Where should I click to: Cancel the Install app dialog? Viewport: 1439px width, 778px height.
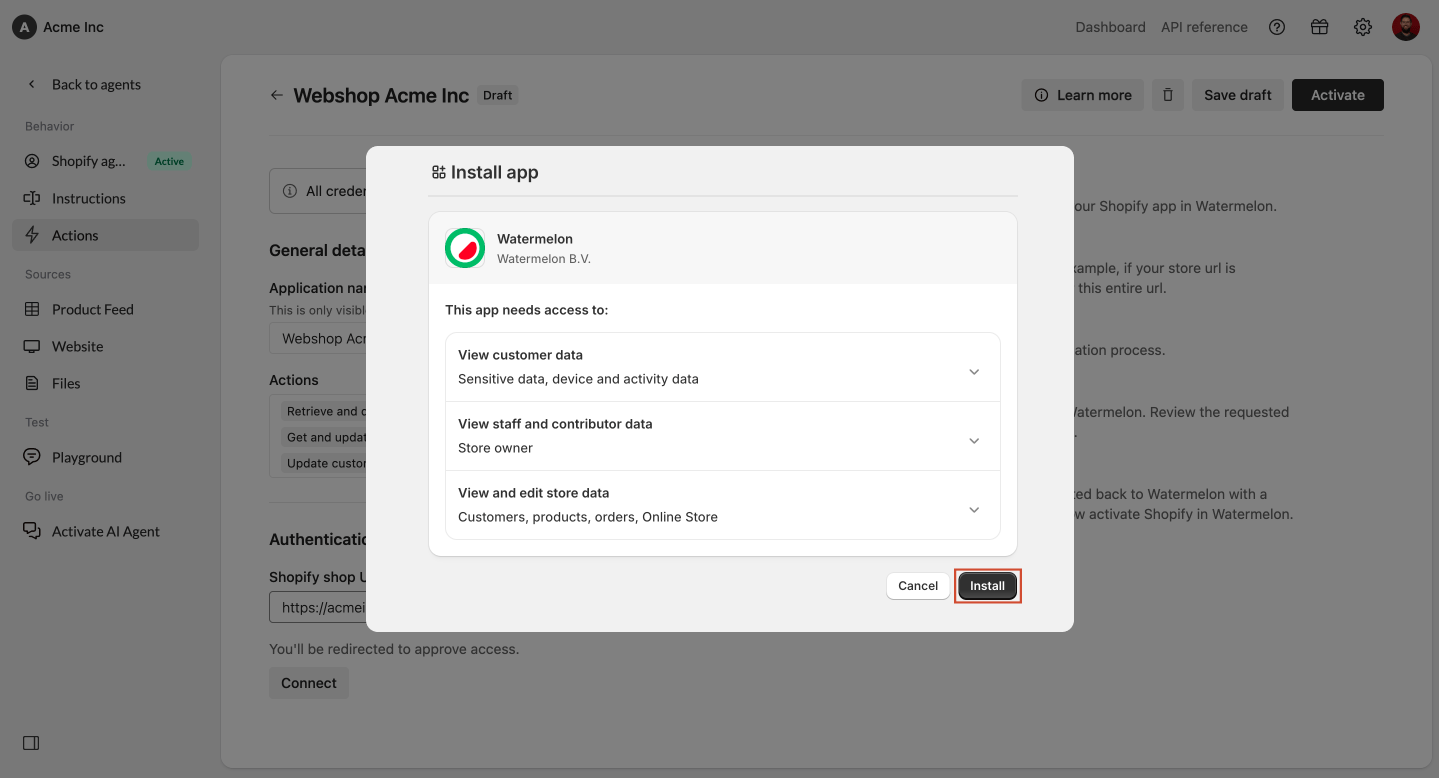click(918, 586)
